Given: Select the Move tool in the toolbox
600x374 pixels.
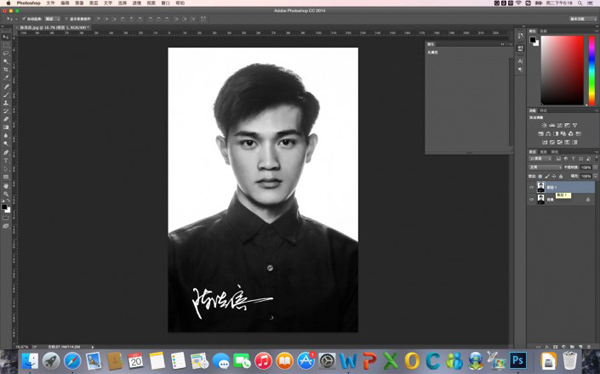Looking at the screenshot, I should (x=6, y=37).
